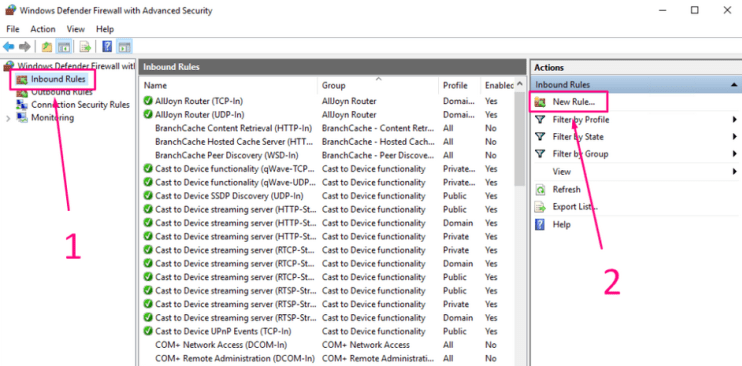Image resolution: width=742 pixels, height=366 pixels.
Task: Open the View submenu arrow in Actions
Action: (x=734, y=171)
